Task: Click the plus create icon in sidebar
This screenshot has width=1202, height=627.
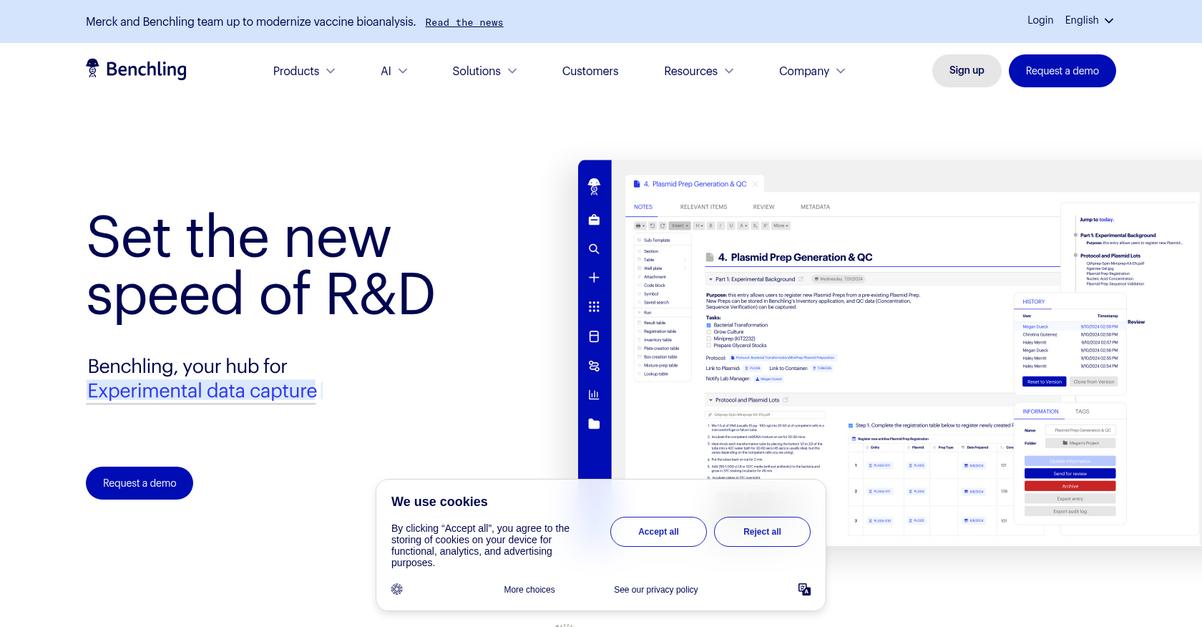Action: click(594, 277)
